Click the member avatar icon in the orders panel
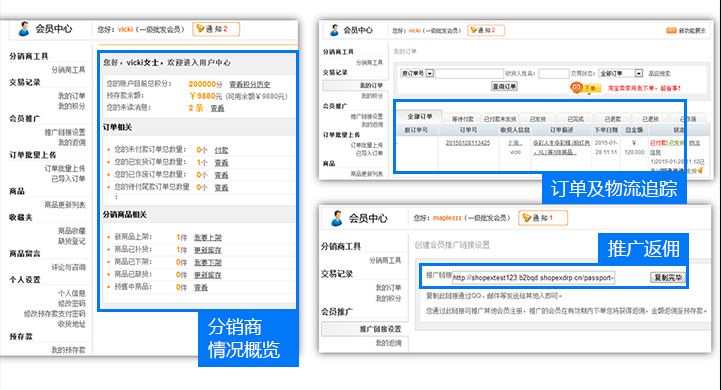721x390 pixels. click(335, 30)
